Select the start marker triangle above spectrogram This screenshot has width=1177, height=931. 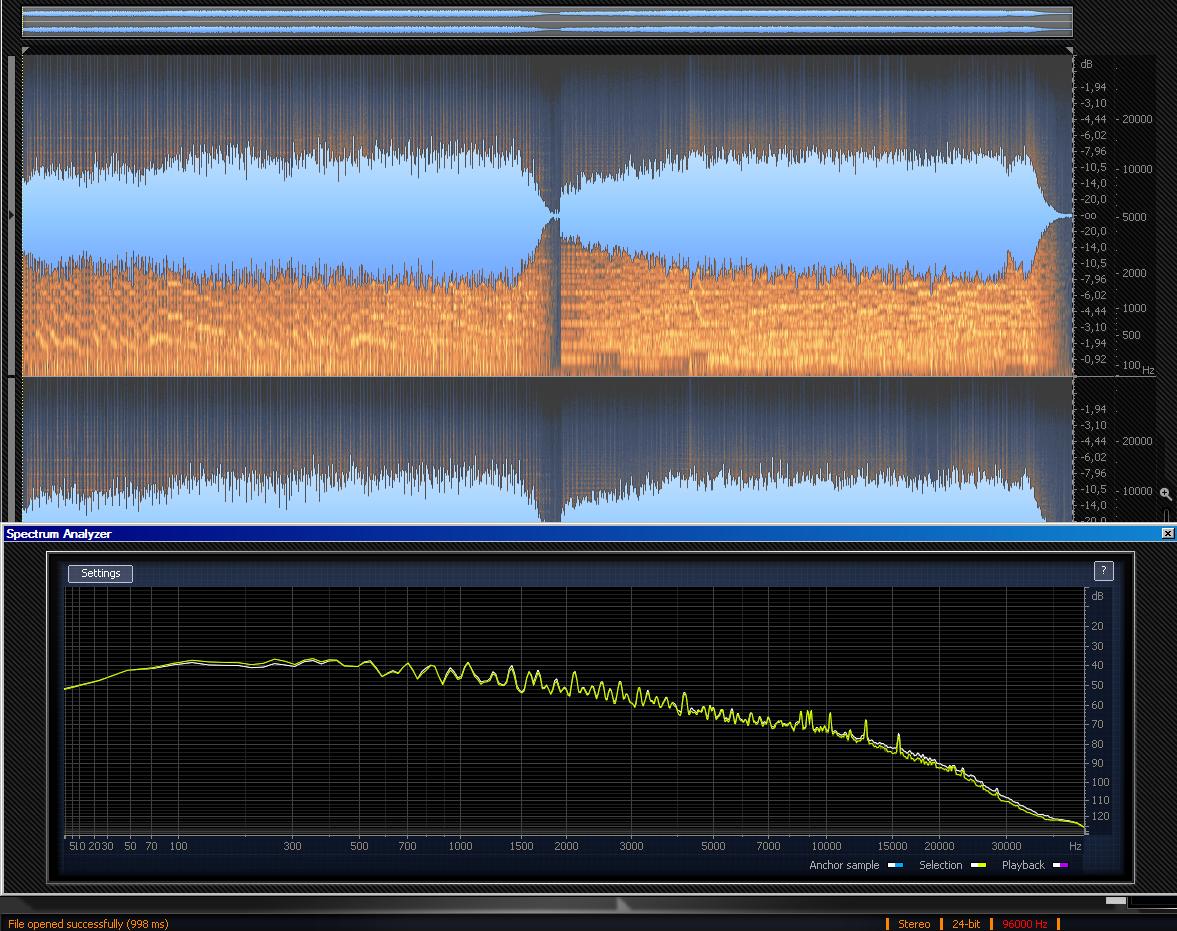[26, 50]
